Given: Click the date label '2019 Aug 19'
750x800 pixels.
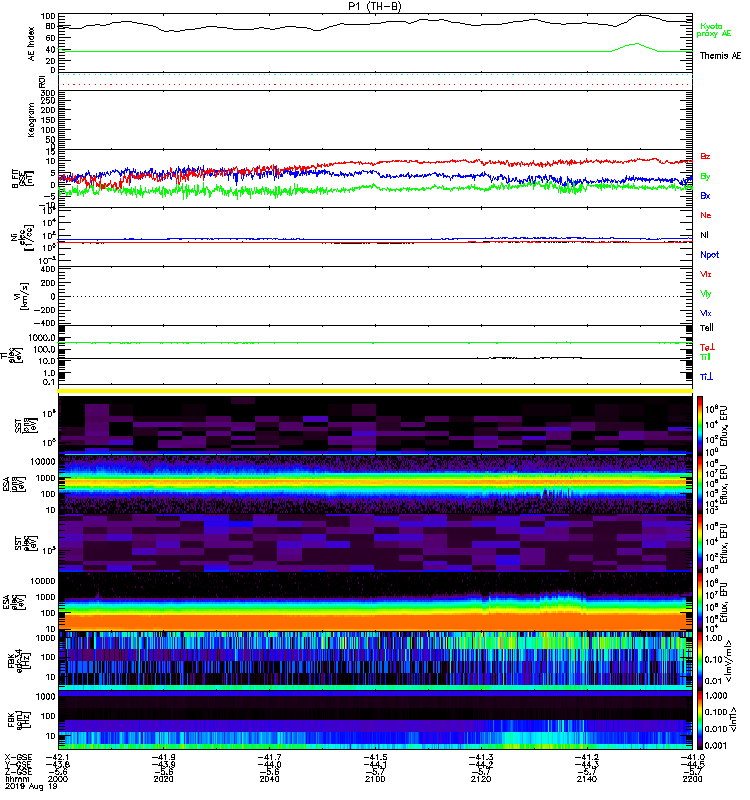Looking at the screenshot, I should 31,787.
